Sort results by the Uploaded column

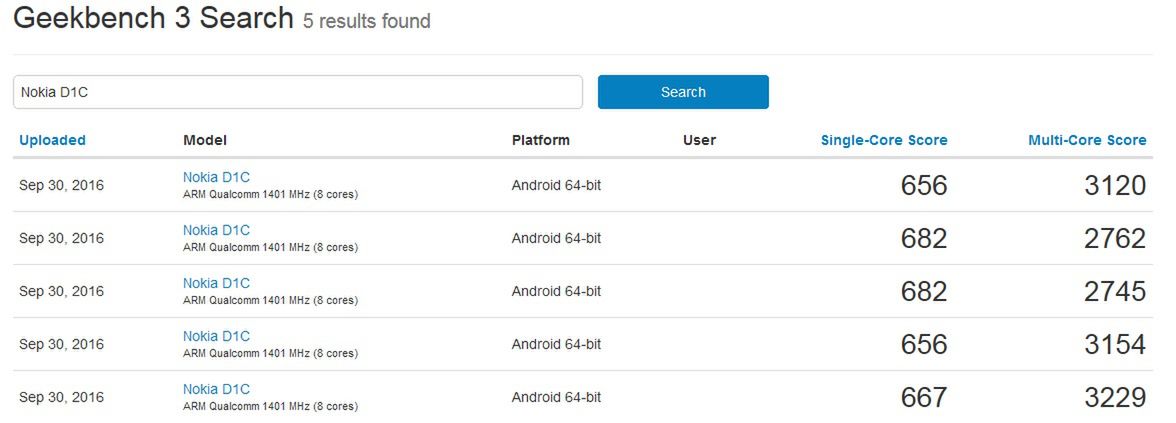[52, 140]
